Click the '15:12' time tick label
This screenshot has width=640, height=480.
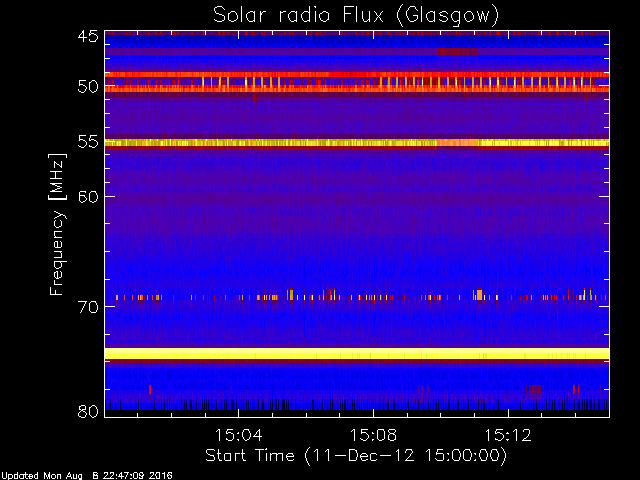point(508,435)
